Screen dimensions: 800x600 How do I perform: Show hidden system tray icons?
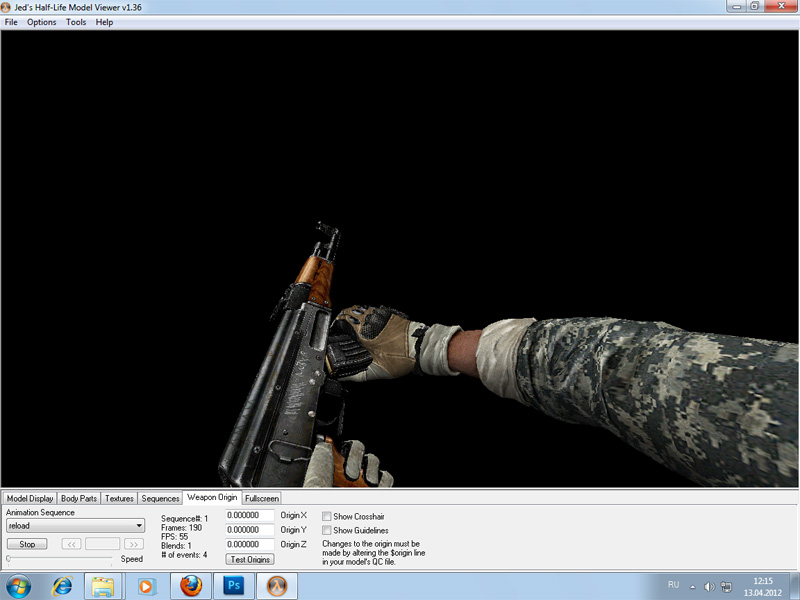coord(694,585)
